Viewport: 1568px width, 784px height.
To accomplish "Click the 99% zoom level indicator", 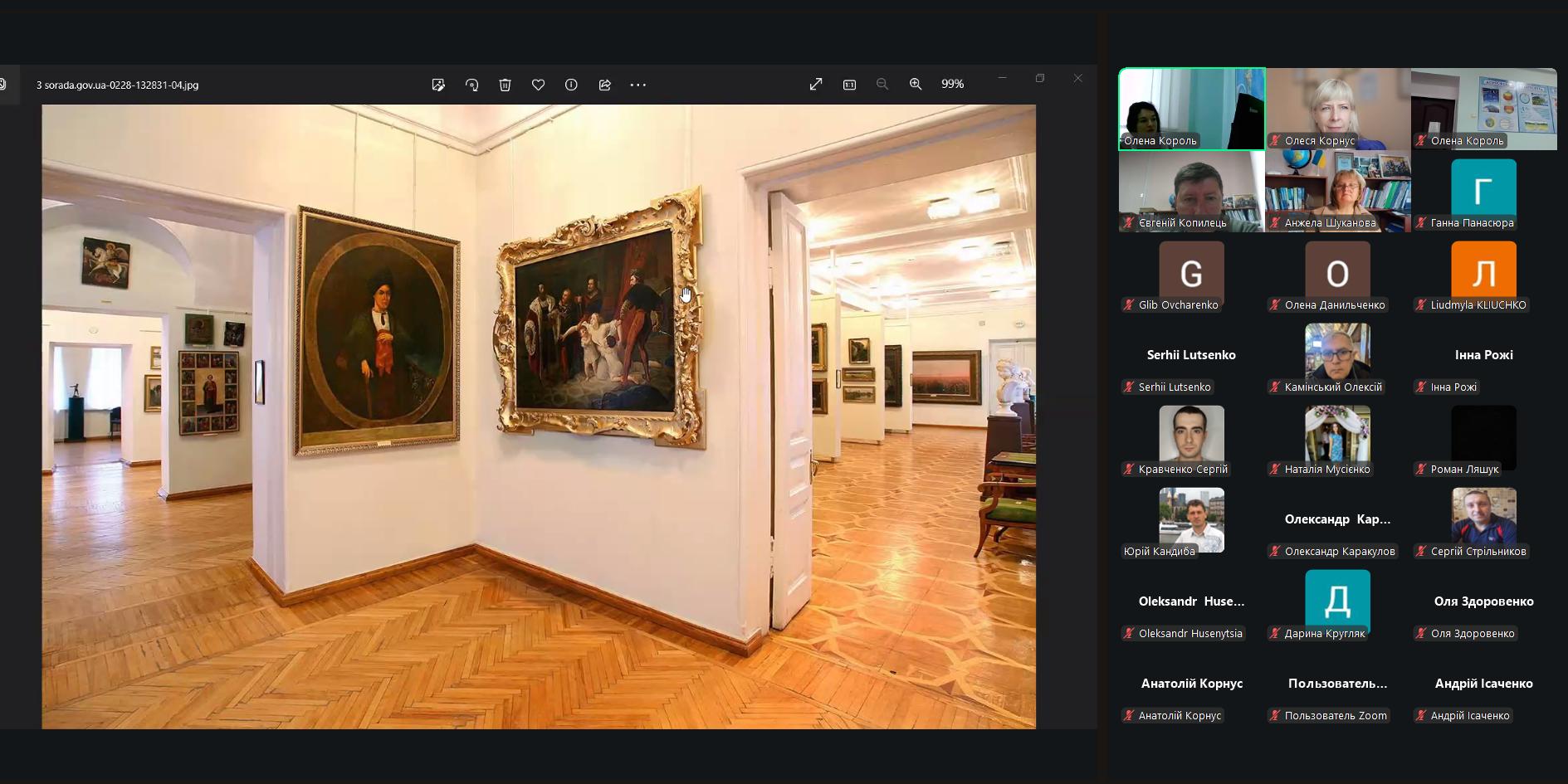I will point(952,84).
